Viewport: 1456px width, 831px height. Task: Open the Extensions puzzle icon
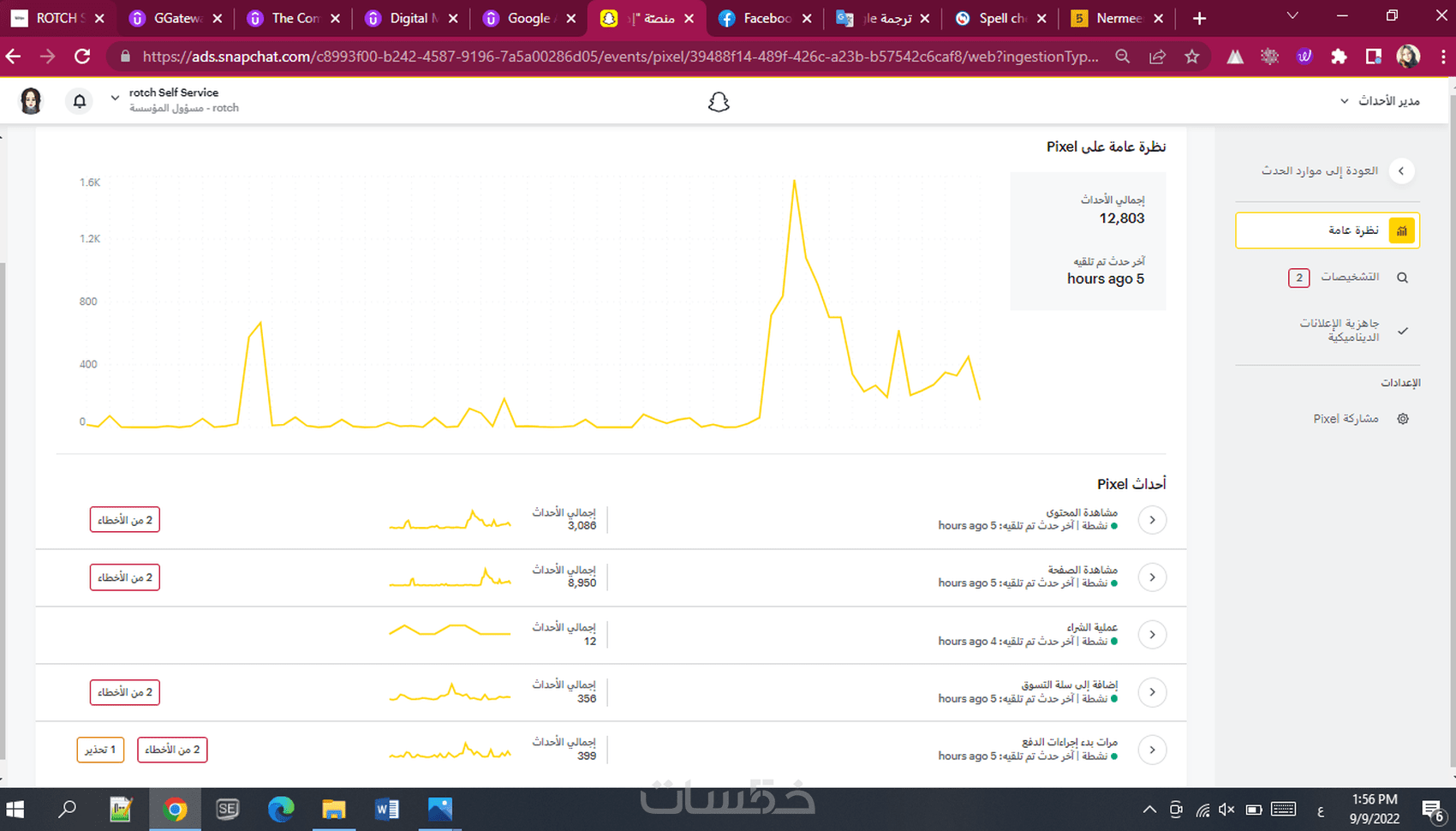coord(1339,57)
